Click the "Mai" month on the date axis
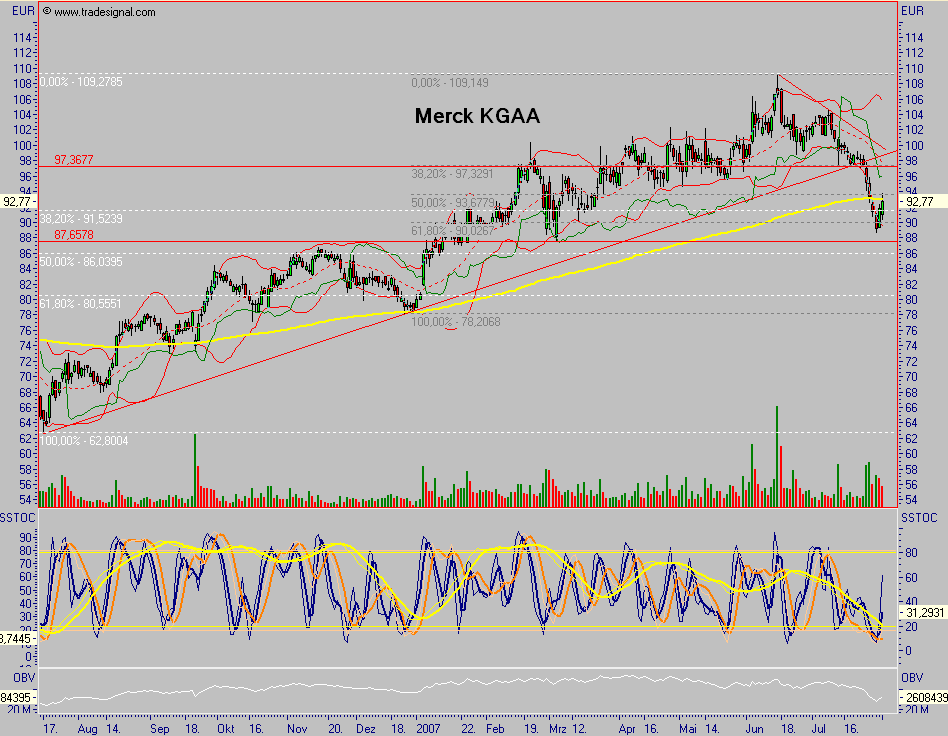The width and height of the screenshot is (948, 736). 688,729
